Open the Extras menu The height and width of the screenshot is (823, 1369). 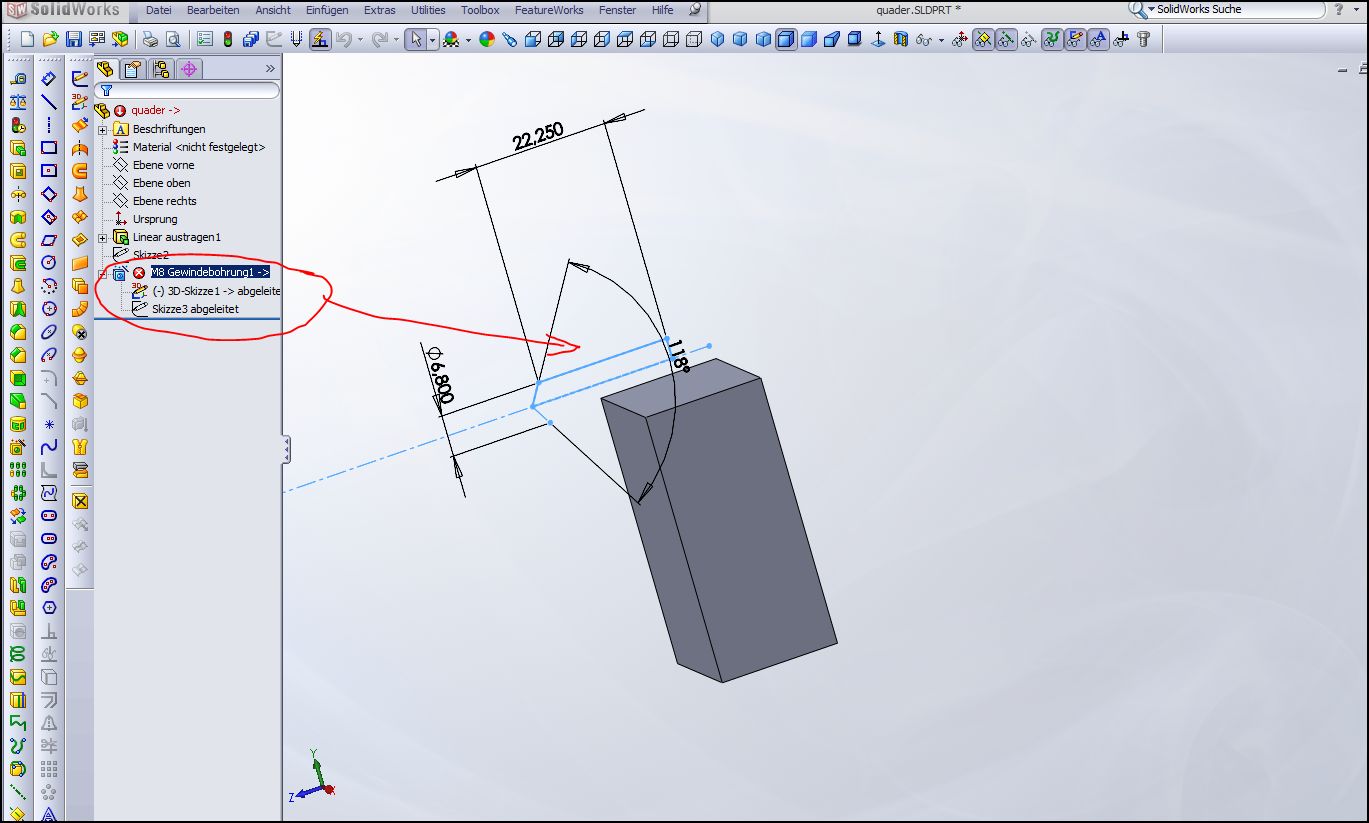379,10
